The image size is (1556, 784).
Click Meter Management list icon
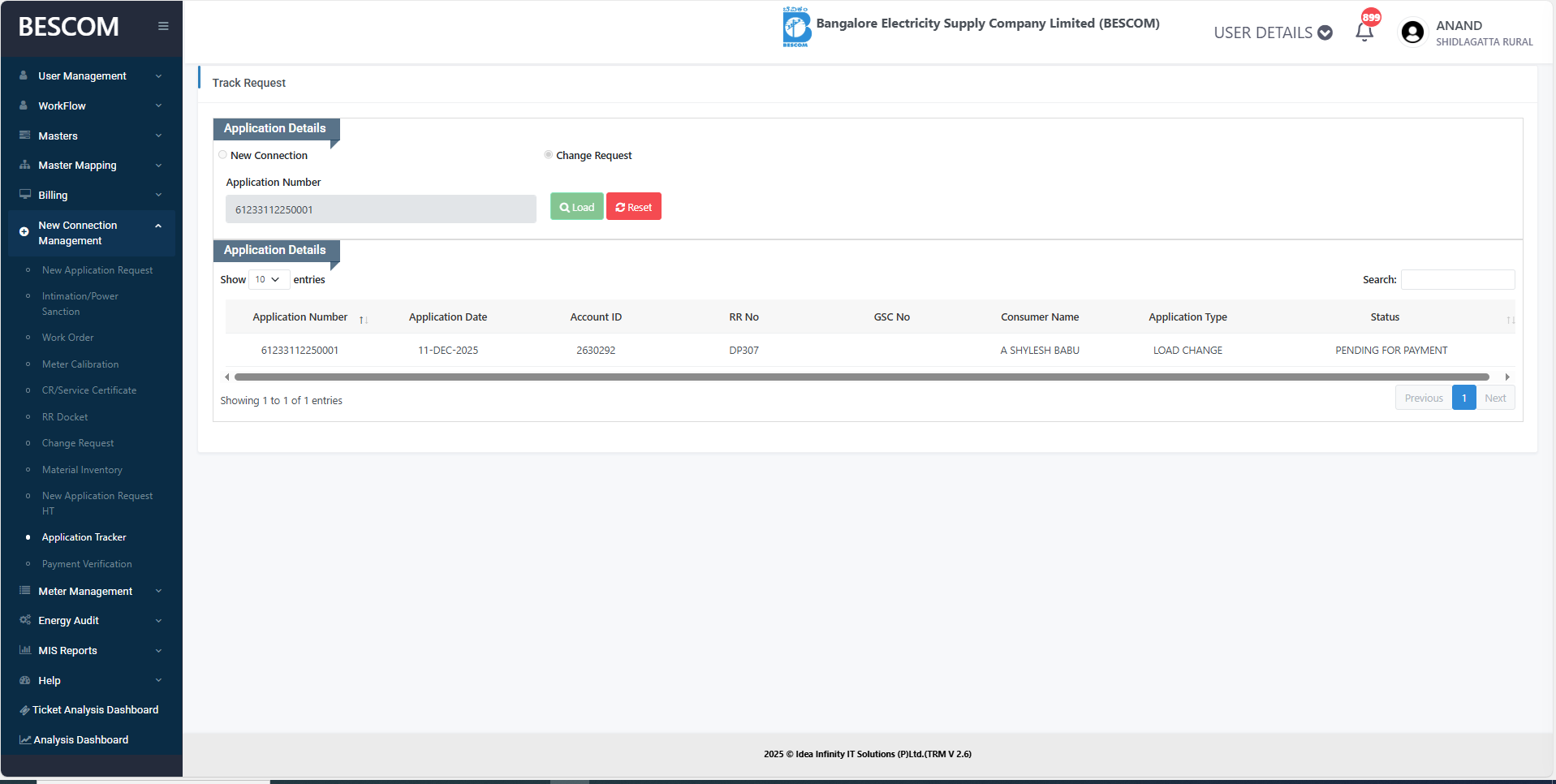tap(24, 591)
